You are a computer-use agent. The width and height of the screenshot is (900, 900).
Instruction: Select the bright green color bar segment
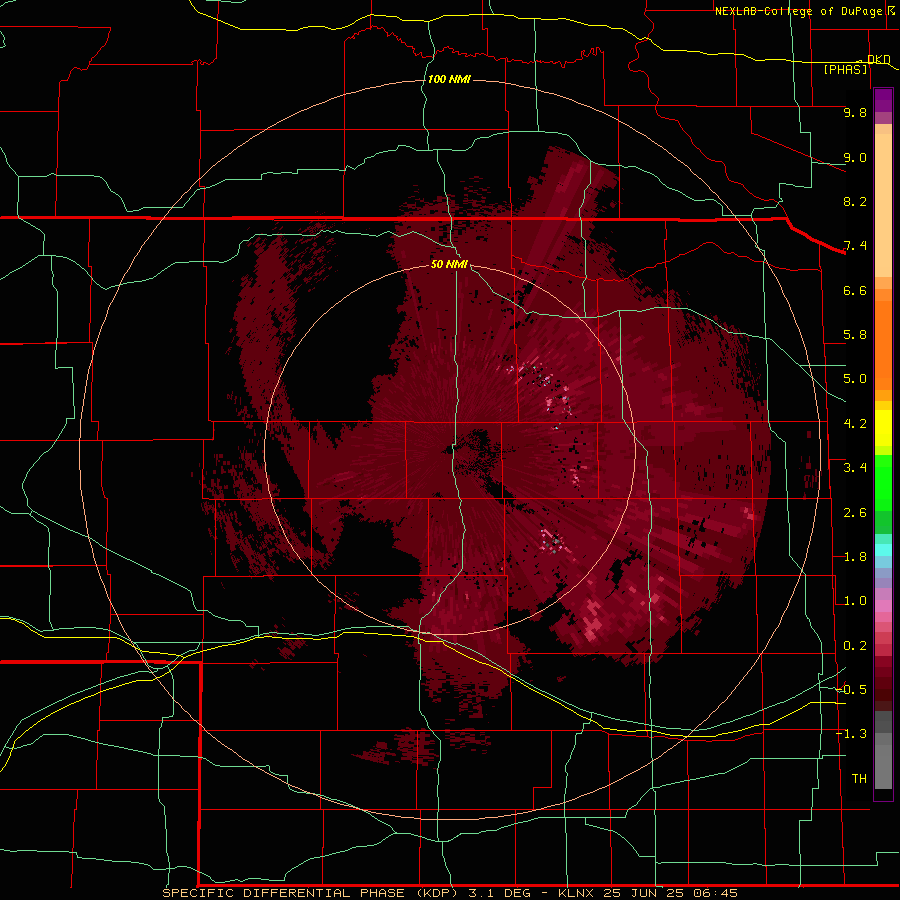pyautogui.click(x=883, y=482)
